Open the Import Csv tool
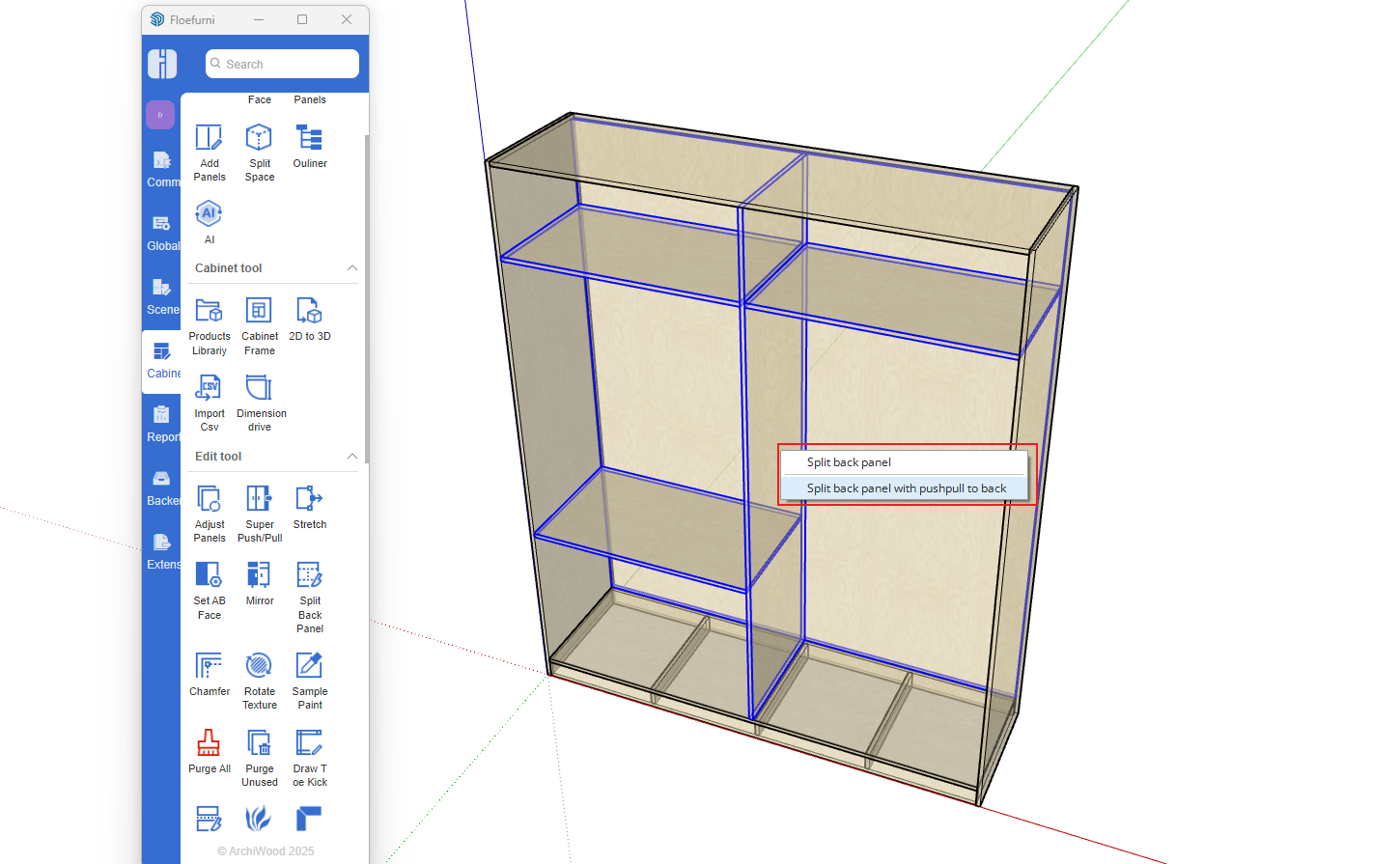This screenshot has width=1400, height=864. pyautogui.click(x=209, y=401)
